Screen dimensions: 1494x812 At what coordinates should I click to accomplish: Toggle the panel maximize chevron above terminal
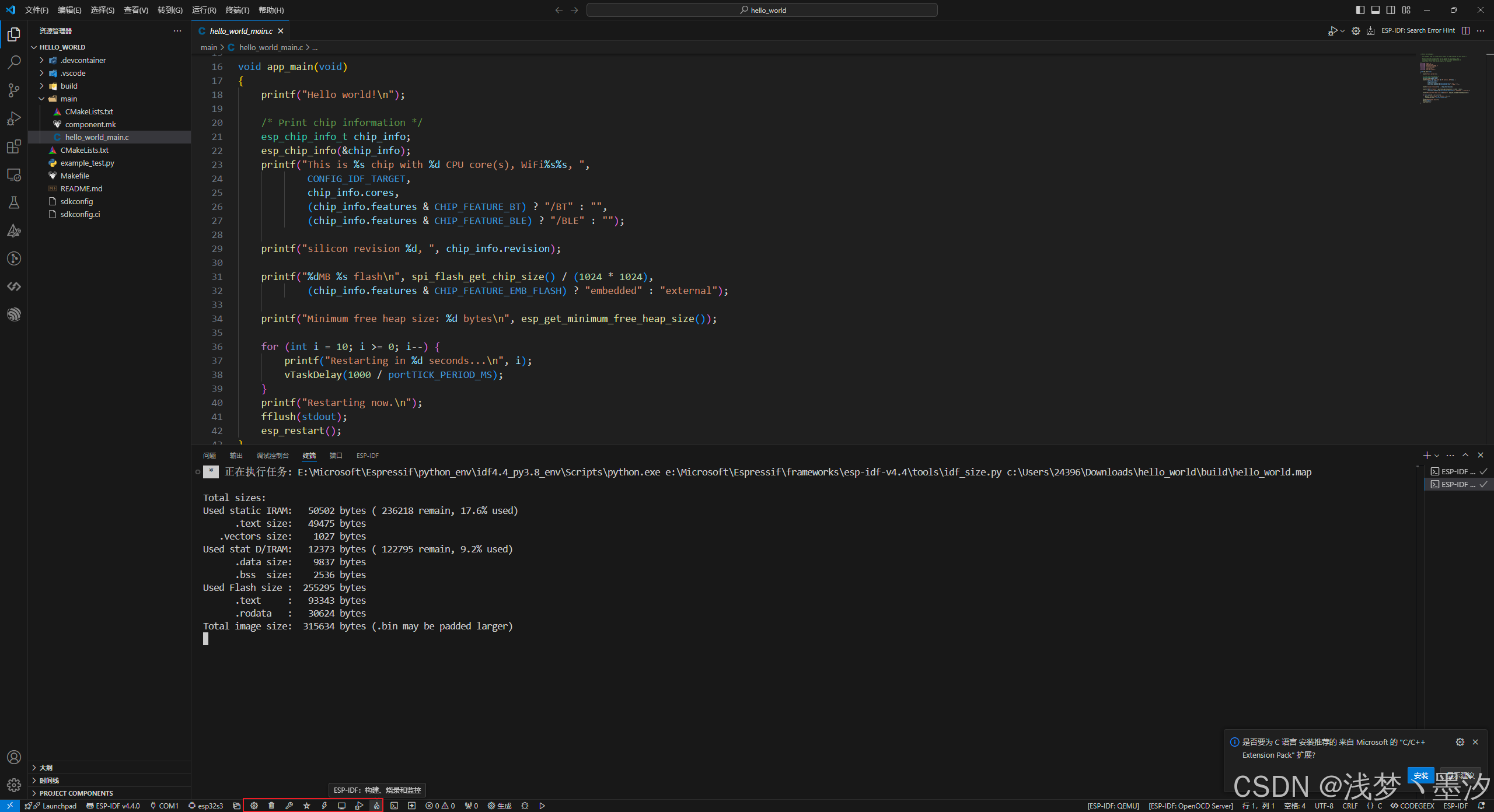(1465, 455)
